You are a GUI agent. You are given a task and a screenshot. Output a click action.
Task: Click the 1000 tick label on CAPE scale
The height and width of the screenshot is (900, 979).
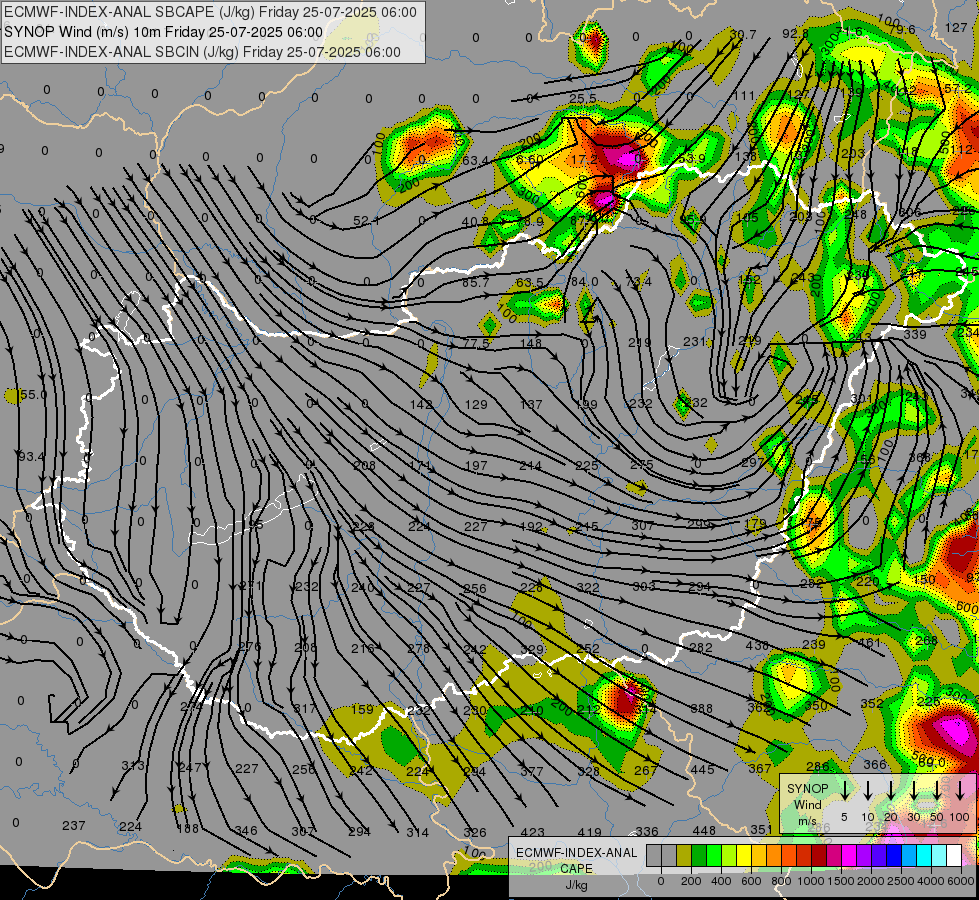(x=811, y=881)
